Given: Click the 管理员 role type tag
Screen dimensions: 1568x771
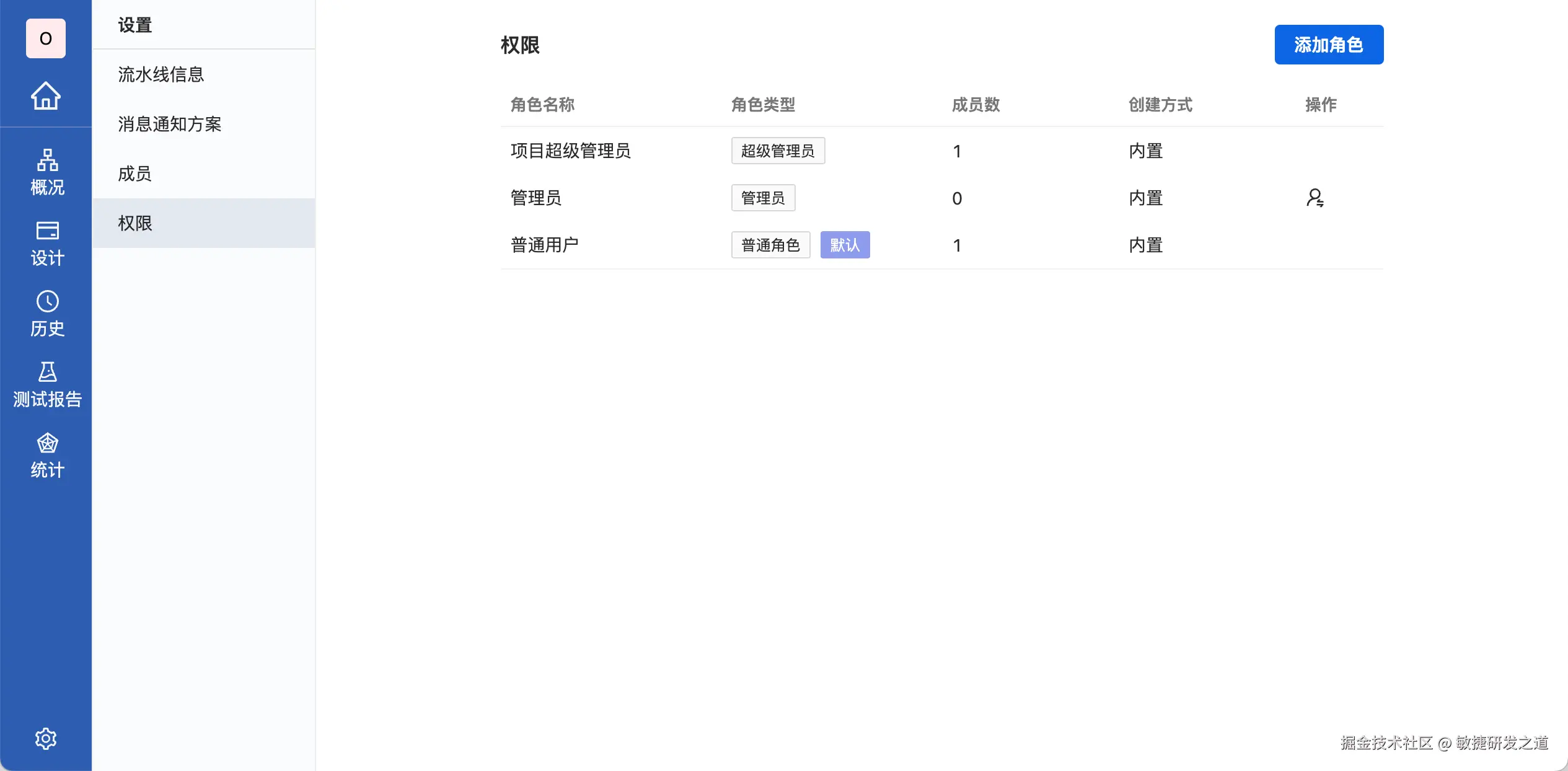Looking at the screenshot, I should click(x=762, y=198).
